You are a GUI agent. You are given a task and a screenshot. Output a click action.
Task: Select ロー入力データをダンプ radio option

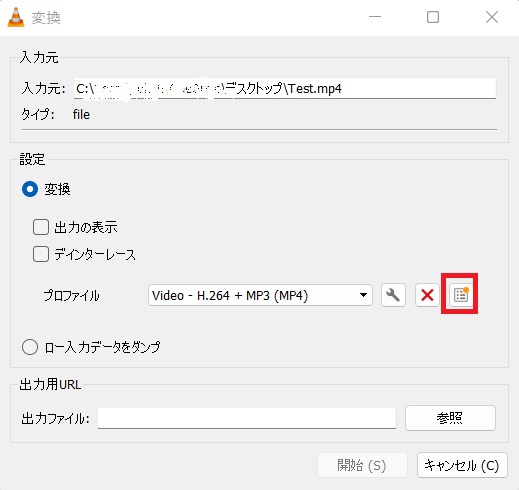tap(30, 347)
